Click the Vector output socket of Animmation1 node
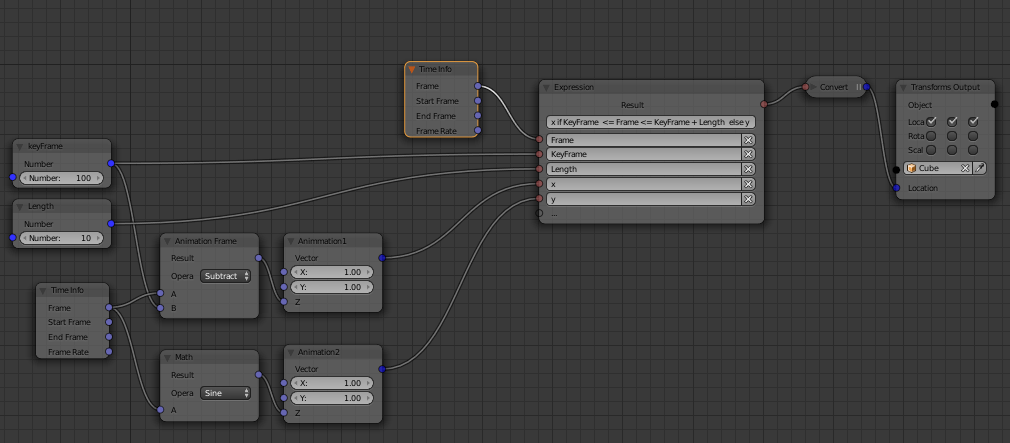 [381, 258]
